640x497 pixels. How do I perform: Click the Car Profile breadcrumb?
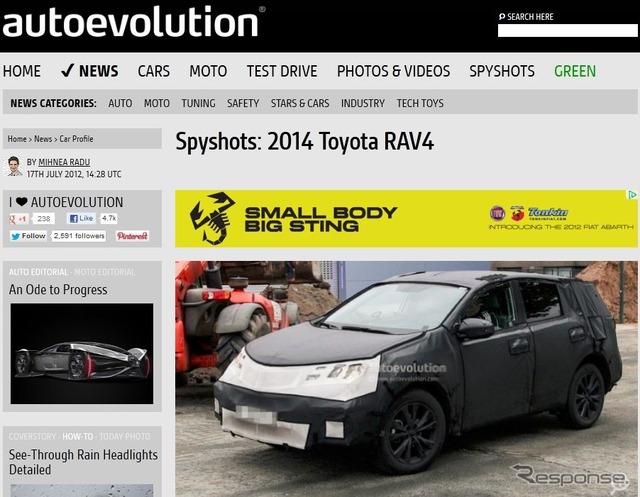(76, 139)
